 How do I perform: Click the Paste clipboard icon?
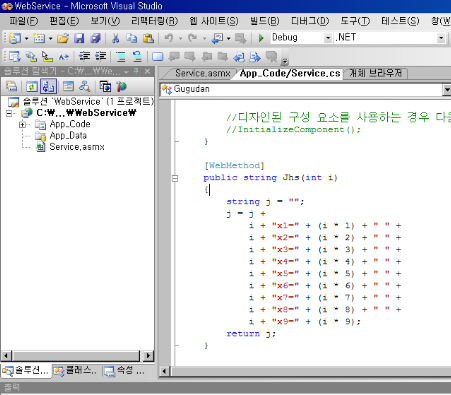[x=148, y=38]
